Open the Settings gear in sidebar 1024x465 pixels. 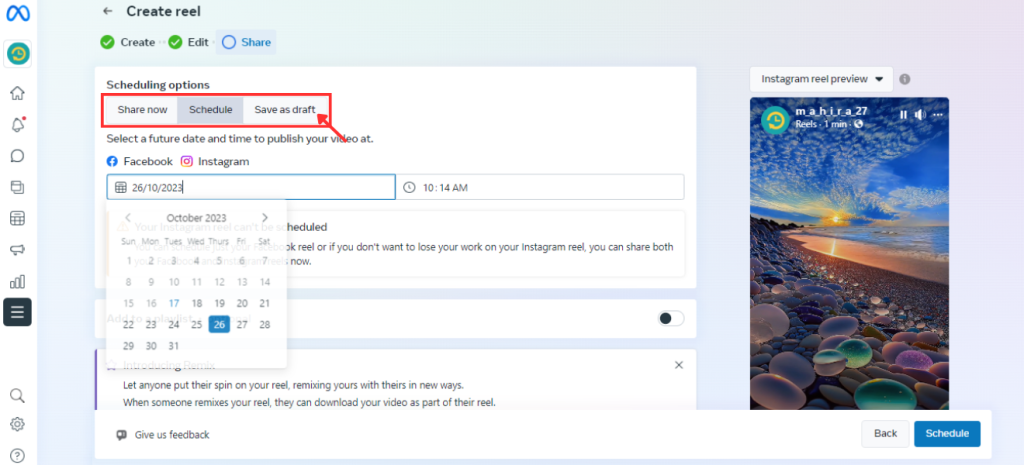coord(18,425)
